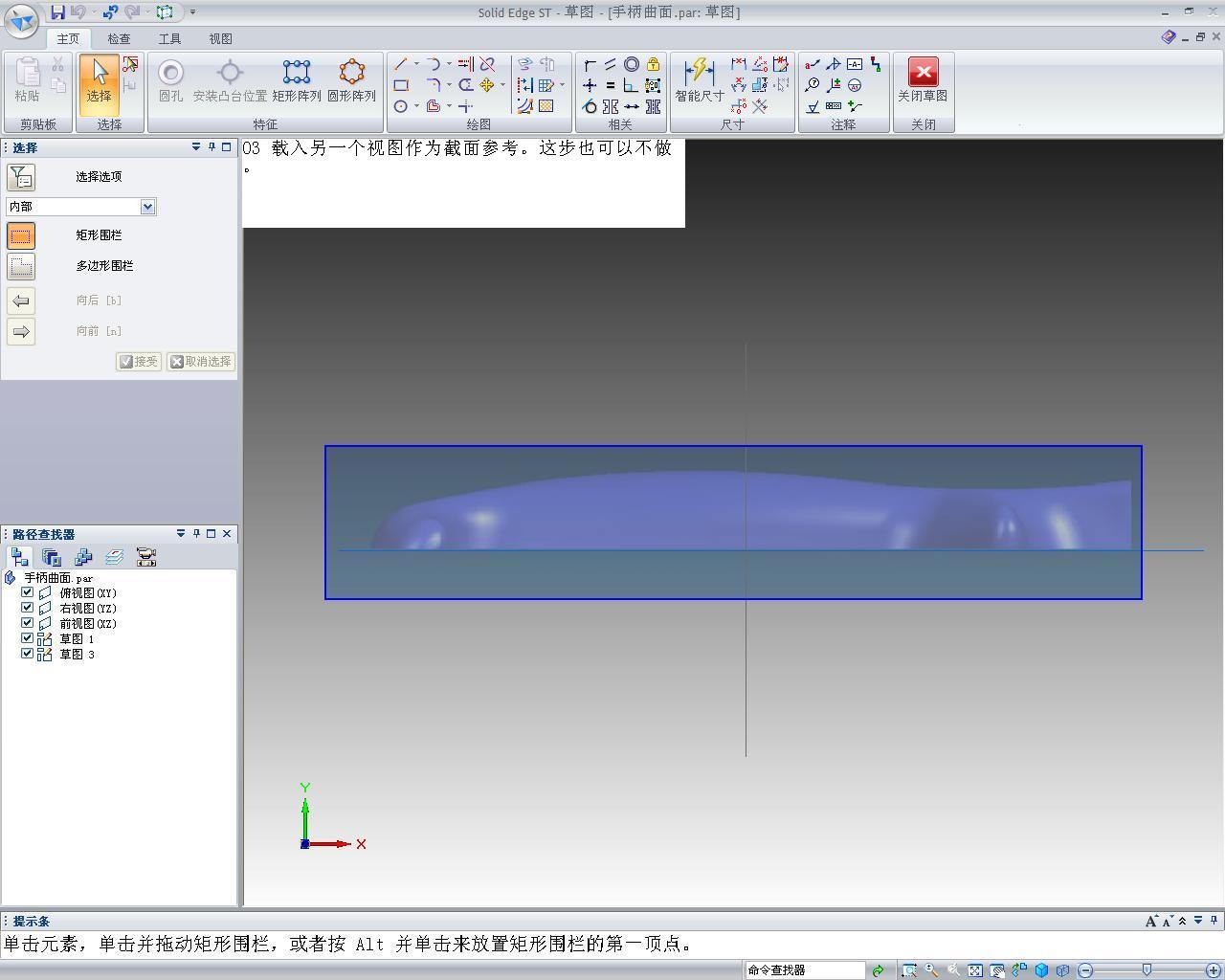Expand the Circle tool dropdown arrow

pyautogui.click(x=416, y=106)
